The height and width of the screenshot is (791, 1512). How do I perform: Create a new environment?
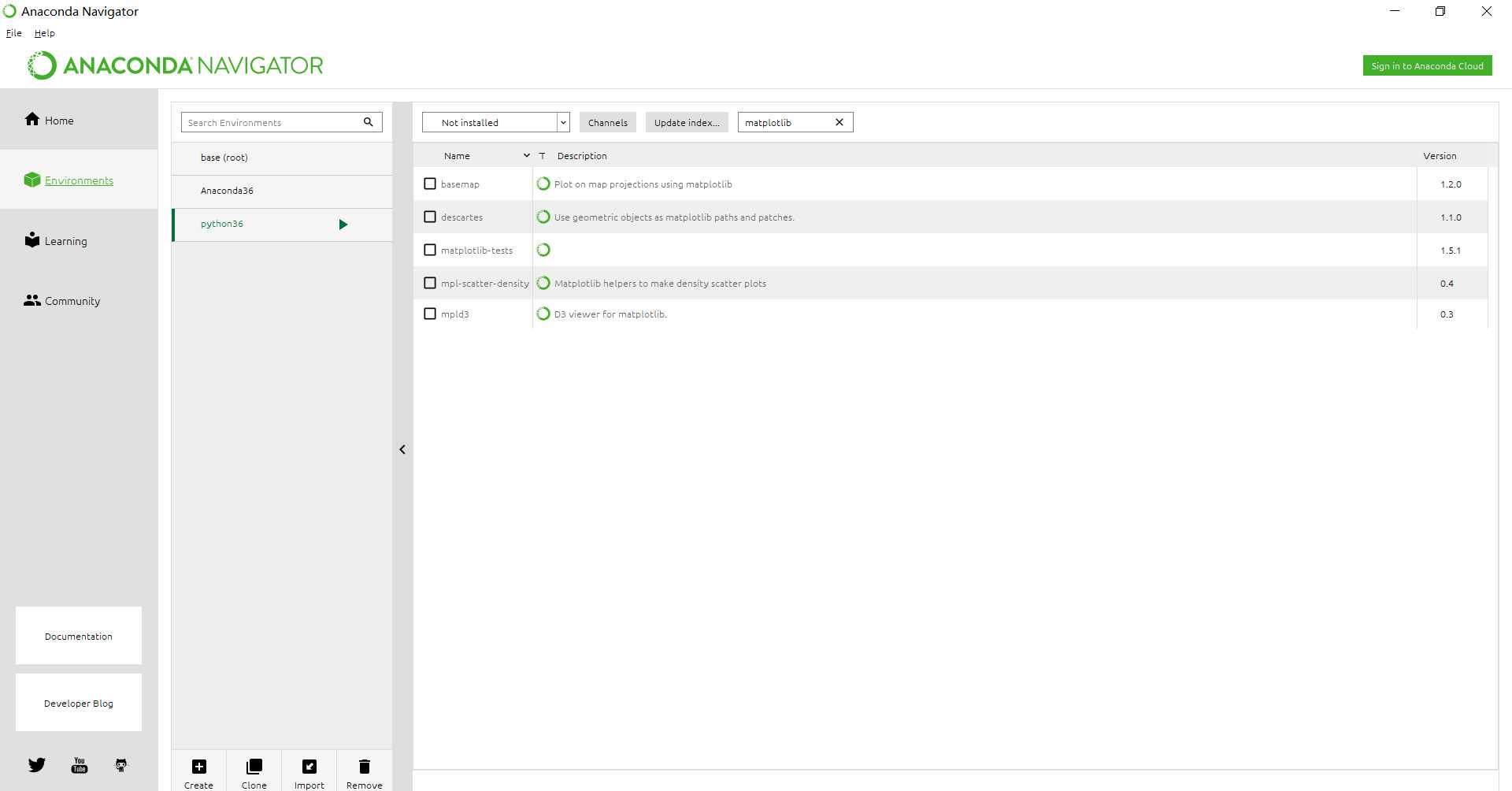pos(198,773)
